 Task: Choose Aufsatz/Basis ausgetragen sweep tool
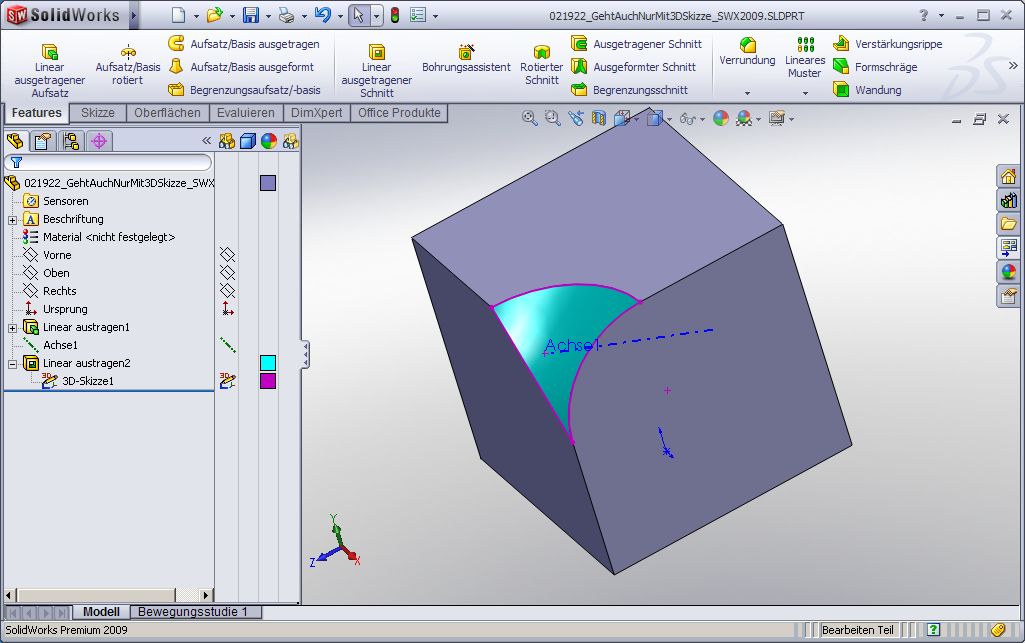click(x=244, y=44)
